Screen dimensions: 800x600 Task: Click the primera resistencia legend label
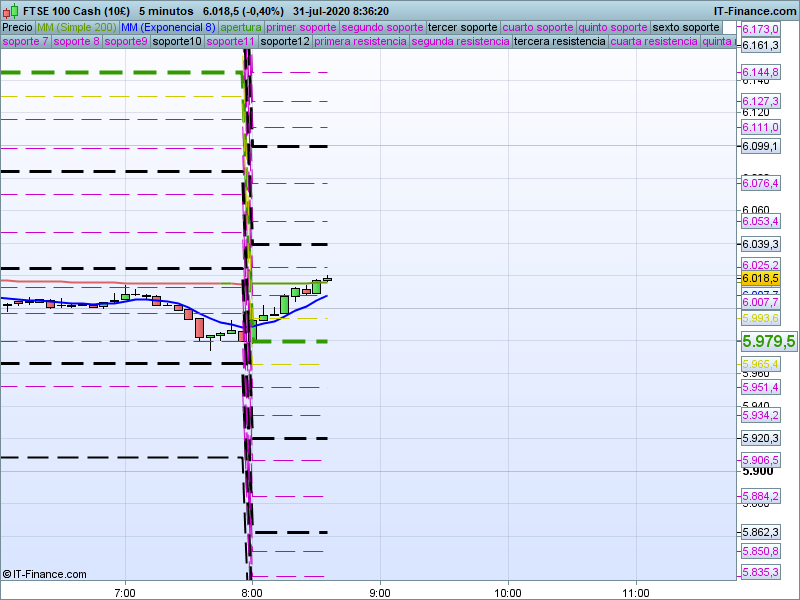360,42
